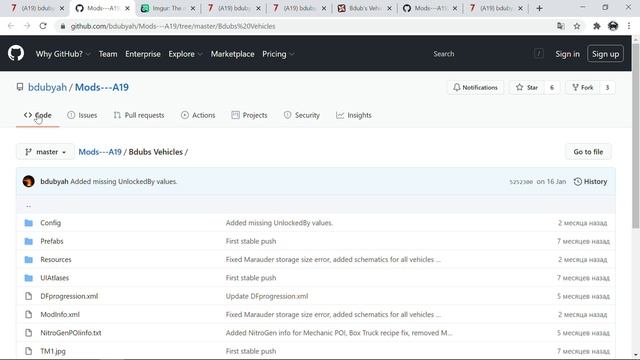Screen dimensions: 640x360
Task: Star the repository
Action: pyautogui.click(x=527, y=87)
